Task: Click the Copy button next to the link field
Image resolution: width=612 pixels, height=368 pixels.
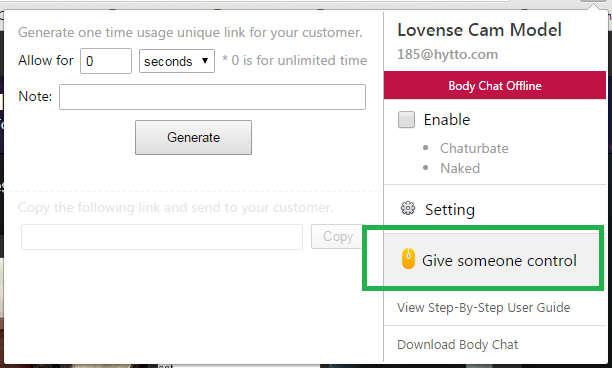Action: (337, 236)
